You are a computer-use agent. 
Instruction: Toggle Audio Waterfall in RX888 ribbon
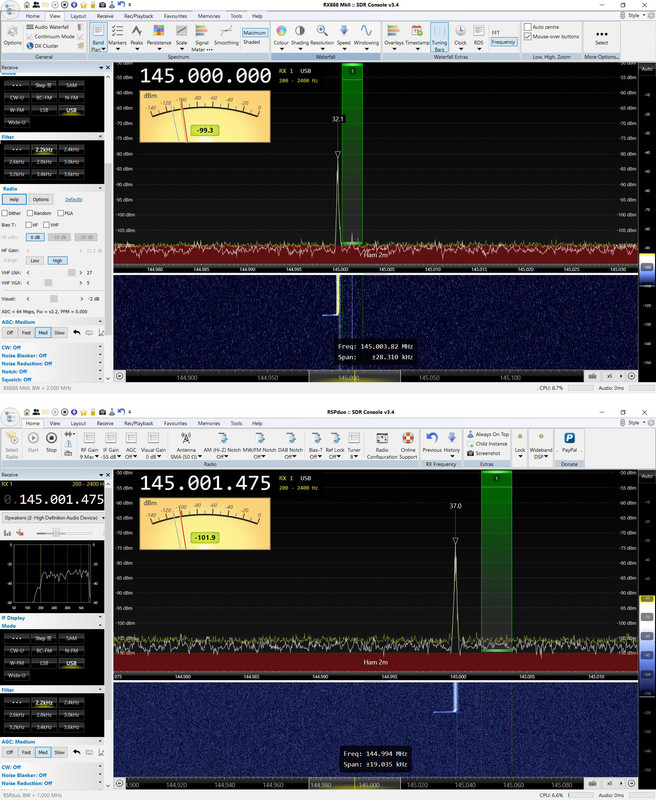(x=47, y=27)
